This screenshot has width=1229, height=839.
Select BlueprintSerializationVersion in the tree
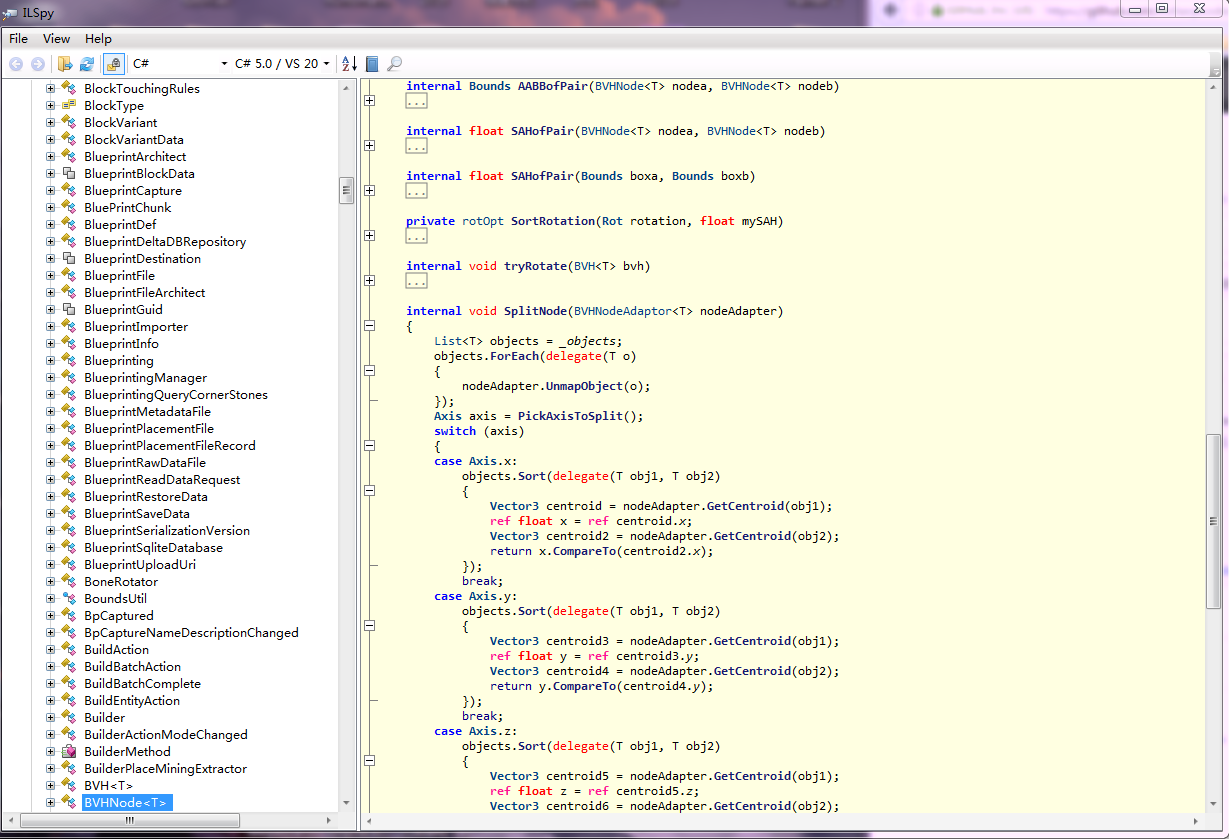click(x=167, y=531)
